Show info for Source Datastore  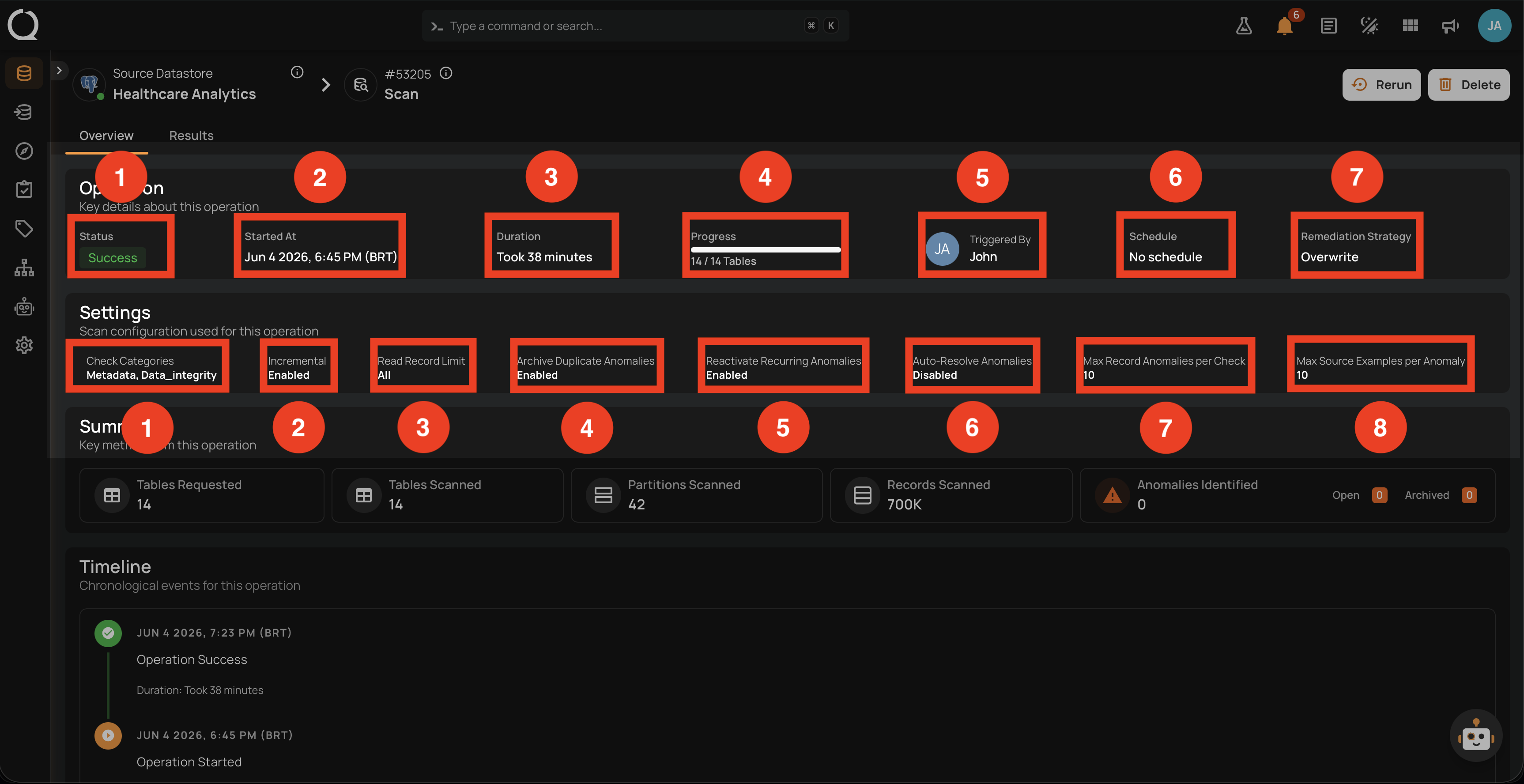(x=297, y=72)
